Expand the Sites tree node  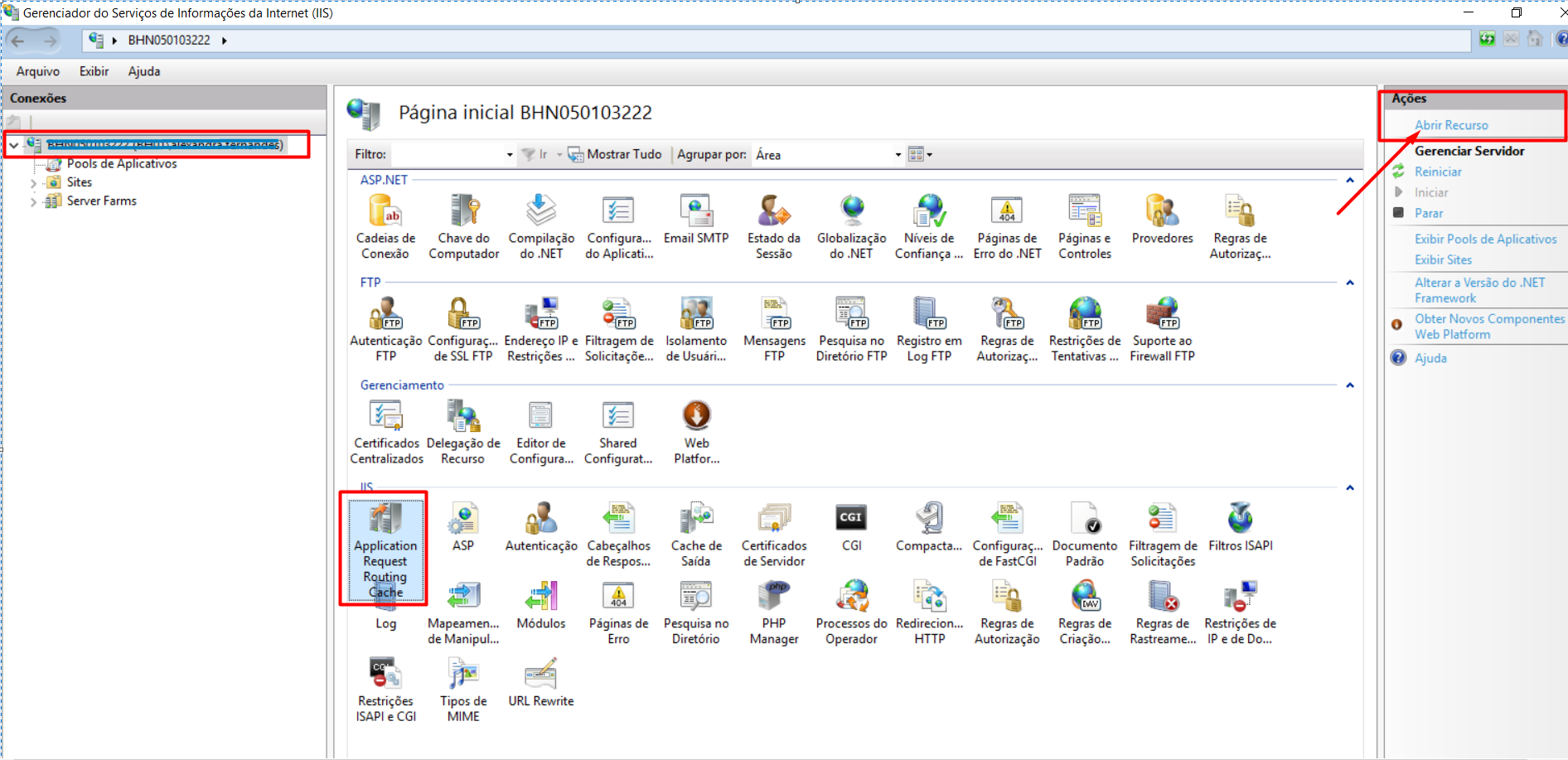coord(33,183)
